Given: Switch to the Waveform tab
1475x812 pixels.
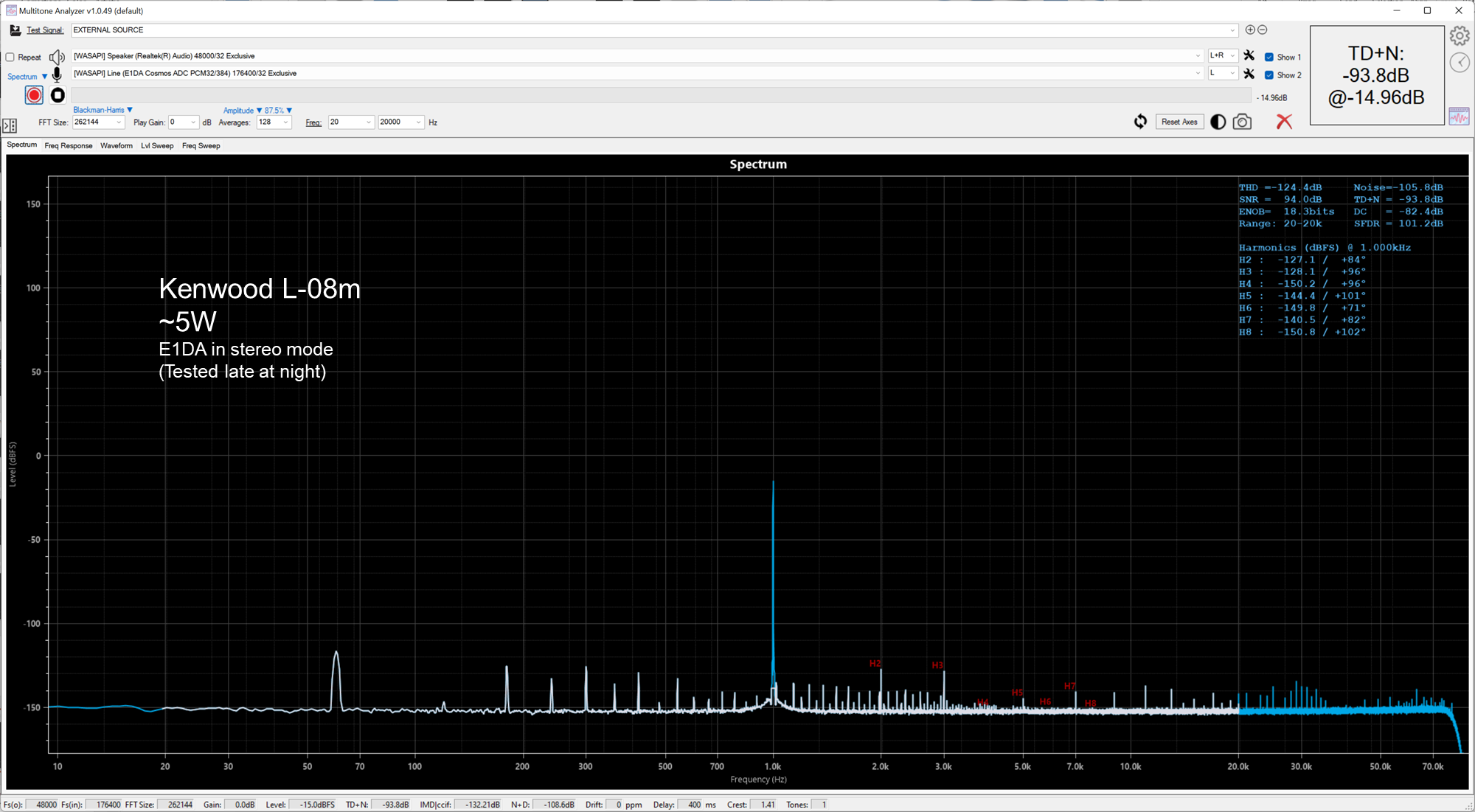Looking at the screenshot, I should 117,145.
